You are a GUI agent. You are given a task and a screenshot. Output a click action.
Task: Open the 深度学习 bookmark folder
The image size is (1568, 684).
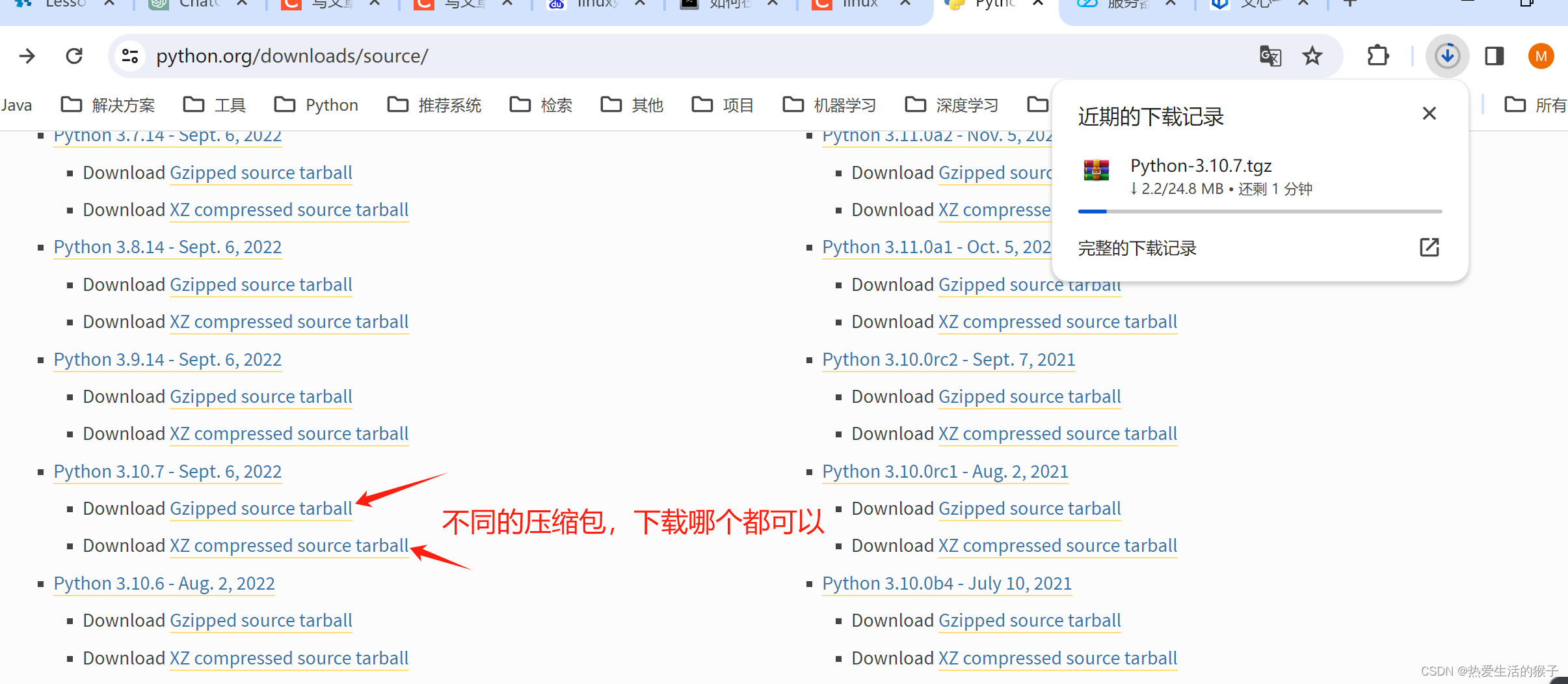click(951, 105)
